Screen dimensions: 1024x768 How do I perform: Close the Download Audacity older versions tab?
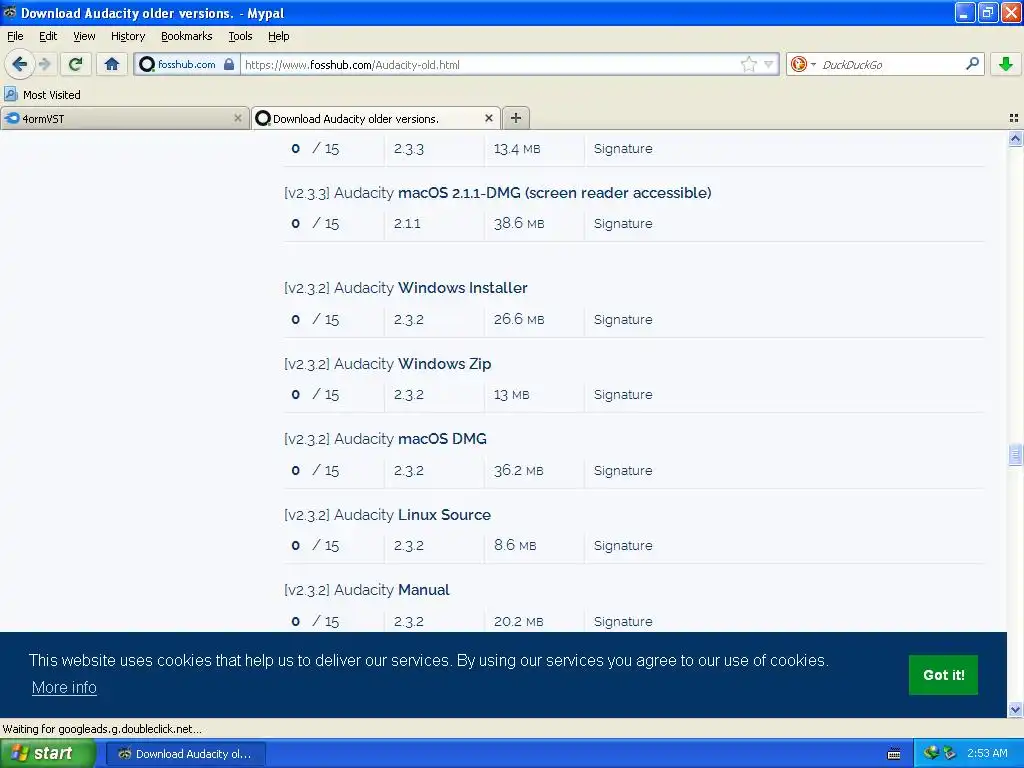point(488,118)
